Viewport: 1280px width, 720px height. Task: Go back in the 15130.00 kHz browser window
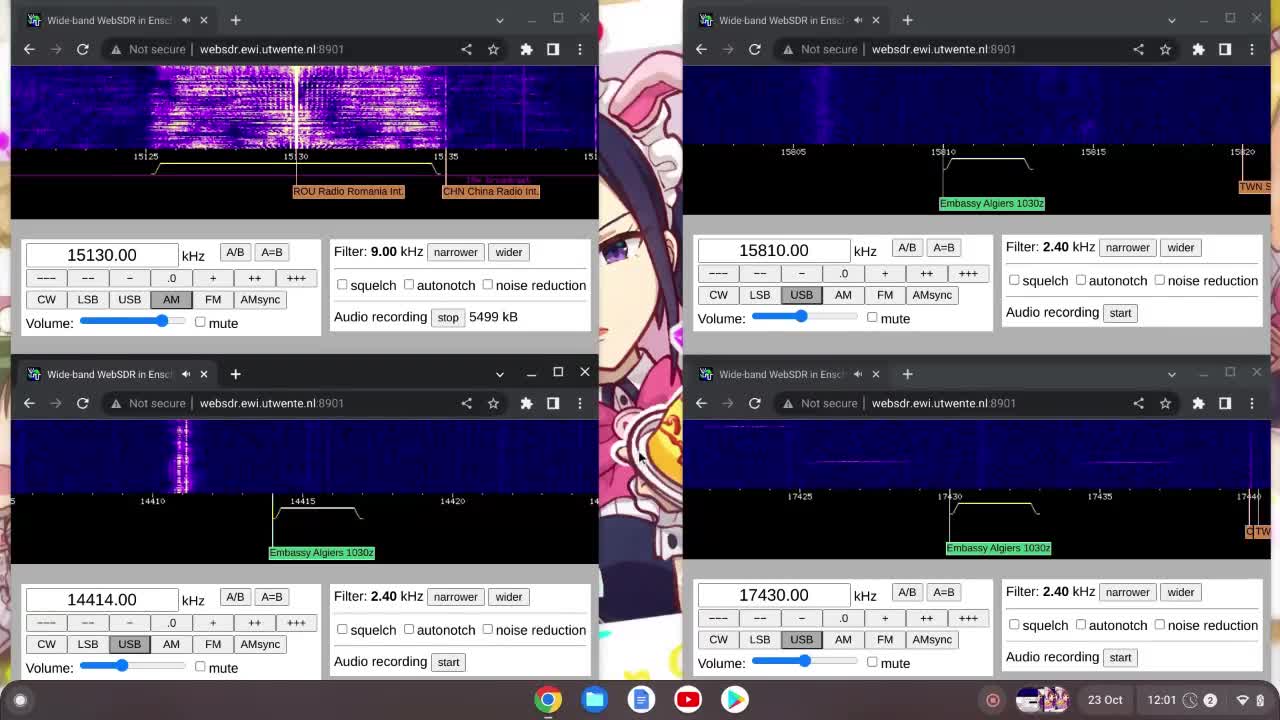click(29, 49)
